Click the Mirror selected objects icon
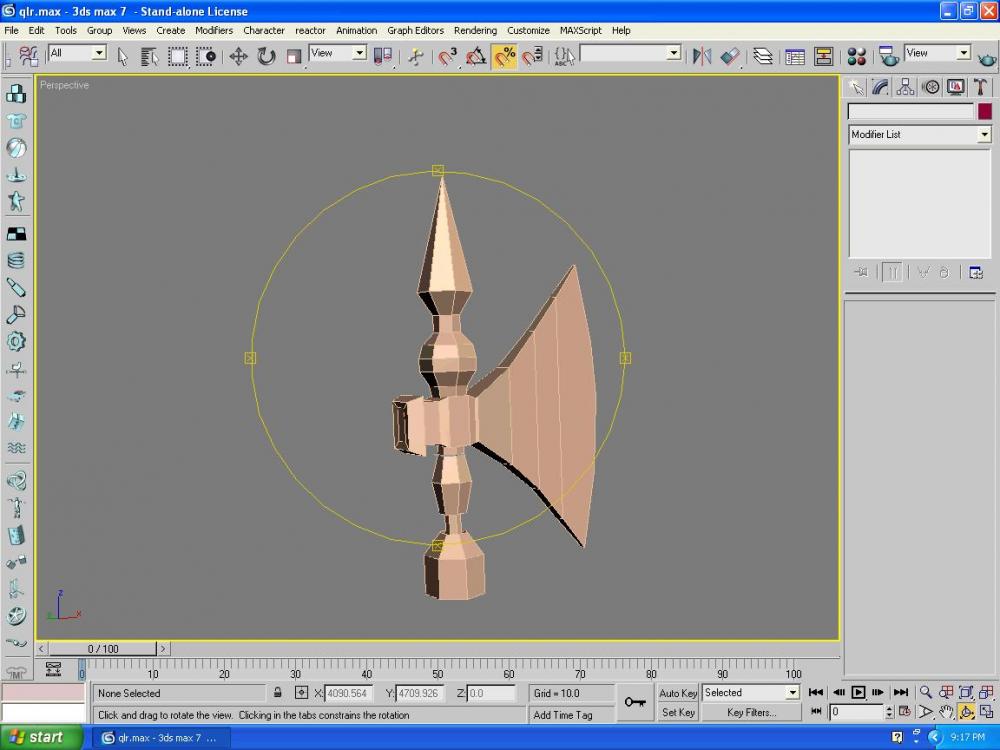1000x750 pixels. [702, 56]
